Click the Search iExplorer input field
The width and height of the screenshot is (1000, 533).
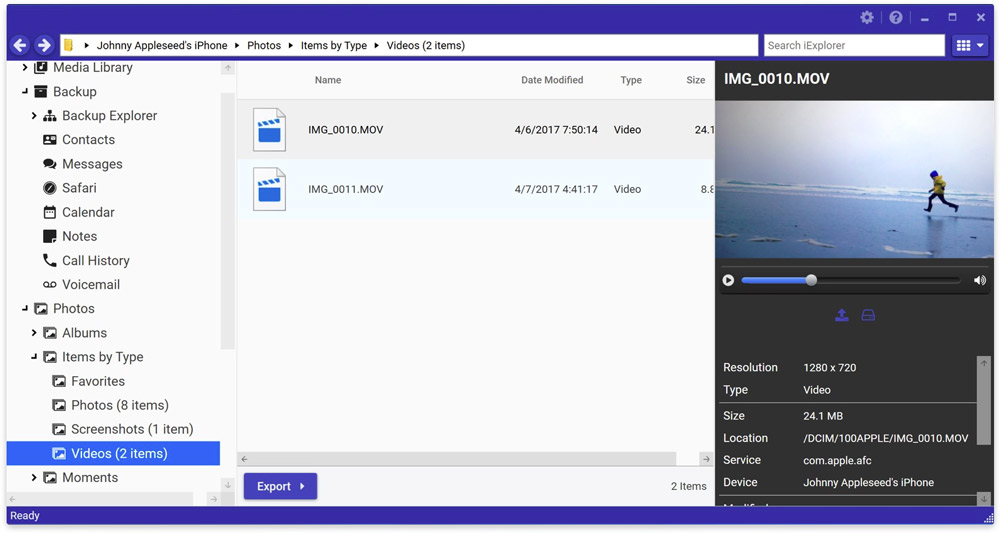click(854, 45)
